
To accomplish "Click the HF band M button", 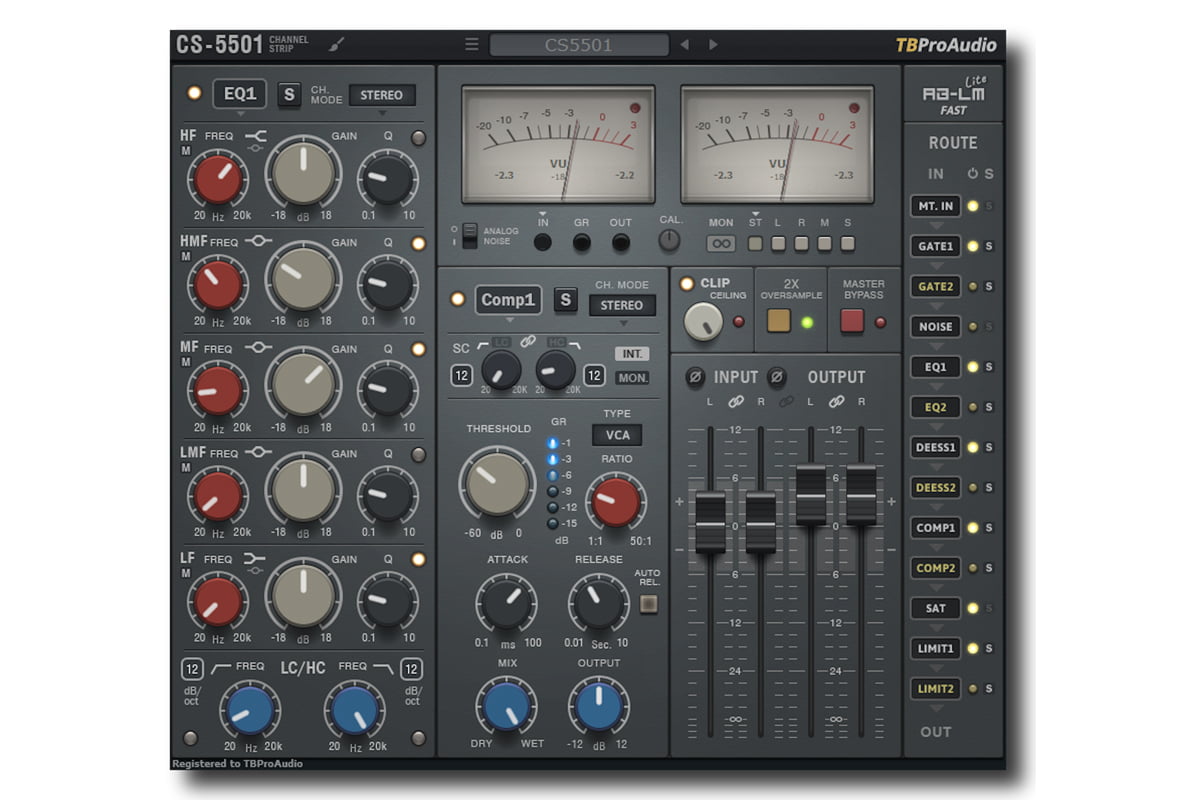I will 186,151.
